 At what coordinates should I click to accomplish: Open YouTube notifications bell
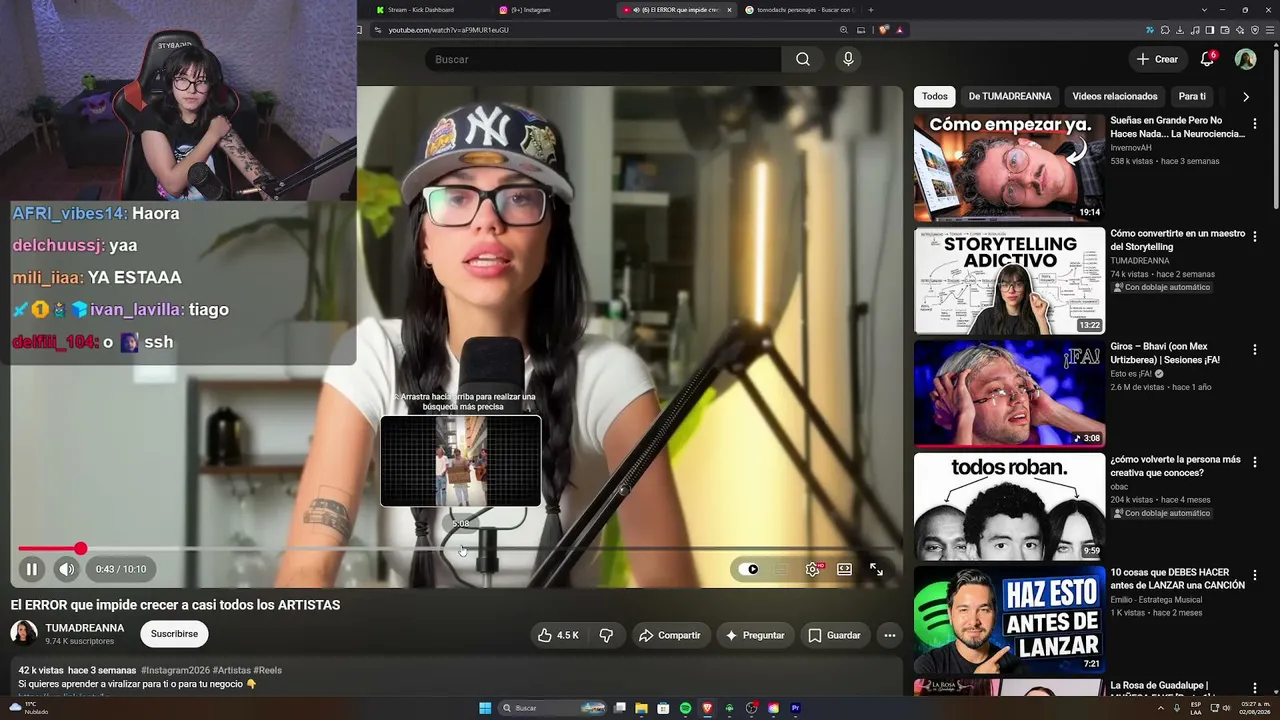click(x=1207, y=59)
